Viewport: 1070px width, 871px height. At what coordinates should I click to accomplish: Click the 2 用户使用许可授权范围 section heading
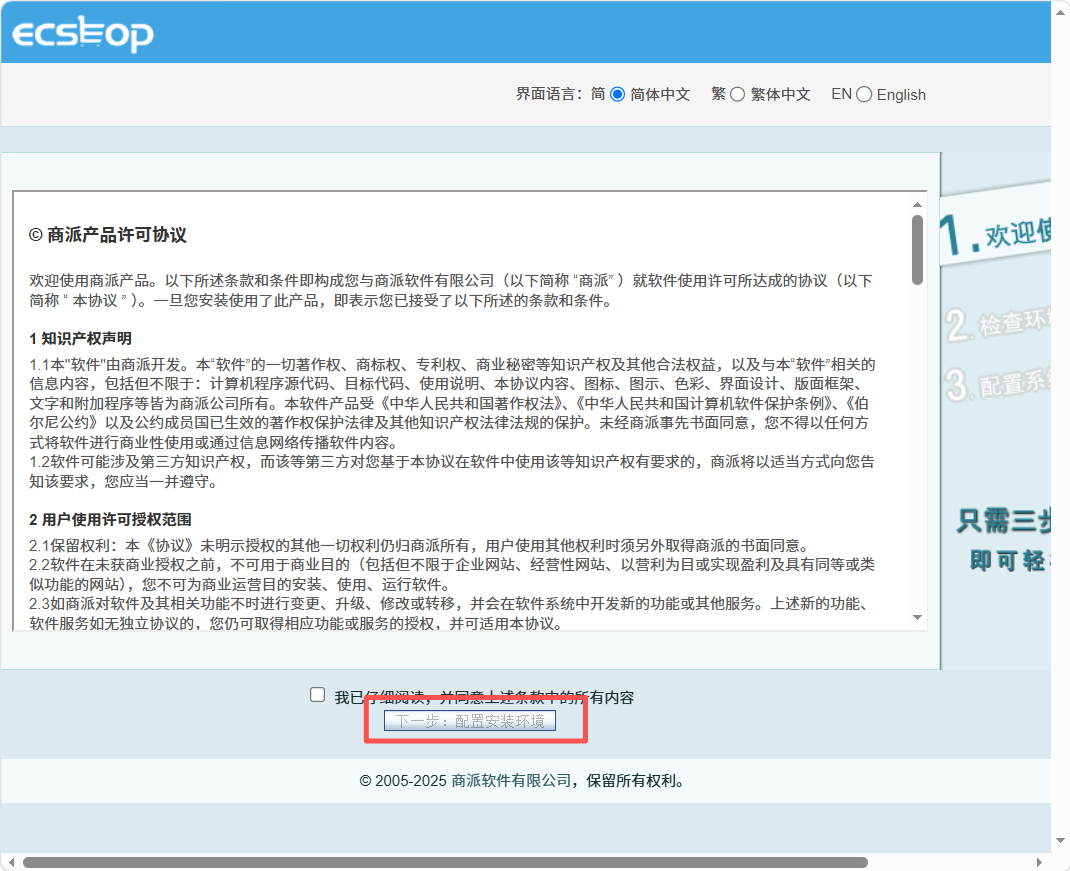[x=110, y=519]
